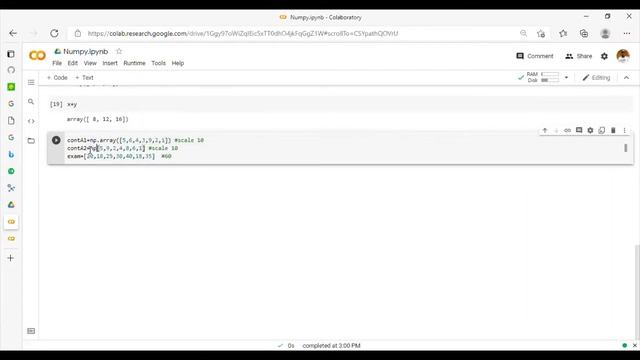Move the cell down
Viewport: 640px width, 360px height.
click(556, 131)
